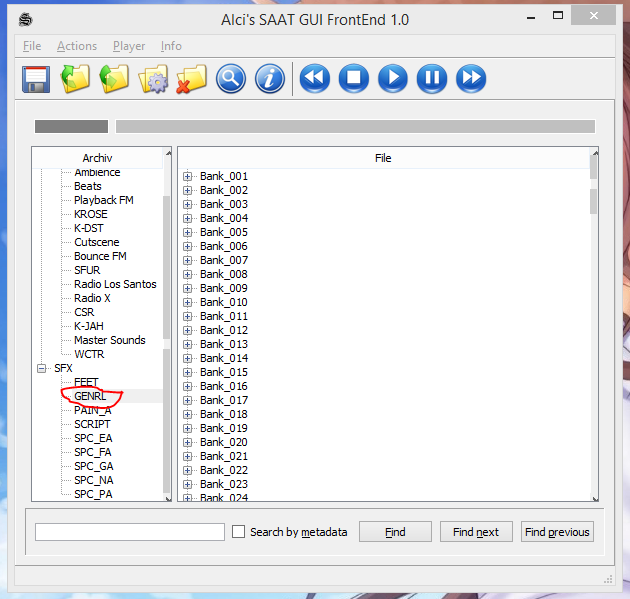
Task: Expand Bank_014 node
Action: point(187,358)
